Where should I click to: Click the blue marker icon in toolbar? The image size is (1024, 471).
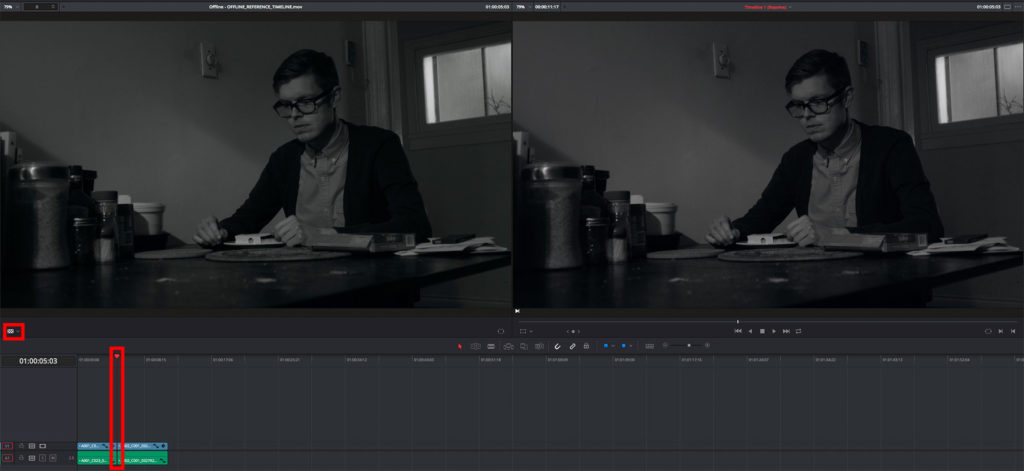tap(624, 346)
